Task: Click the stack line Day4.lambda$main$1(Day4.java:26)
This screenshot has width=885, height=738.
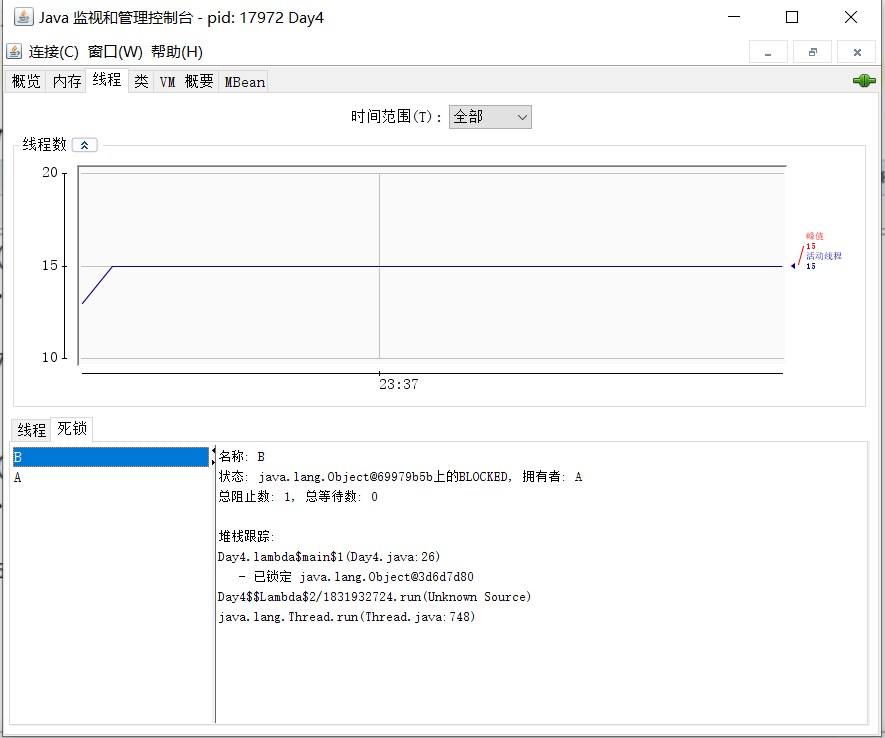Action: point(328,557)
